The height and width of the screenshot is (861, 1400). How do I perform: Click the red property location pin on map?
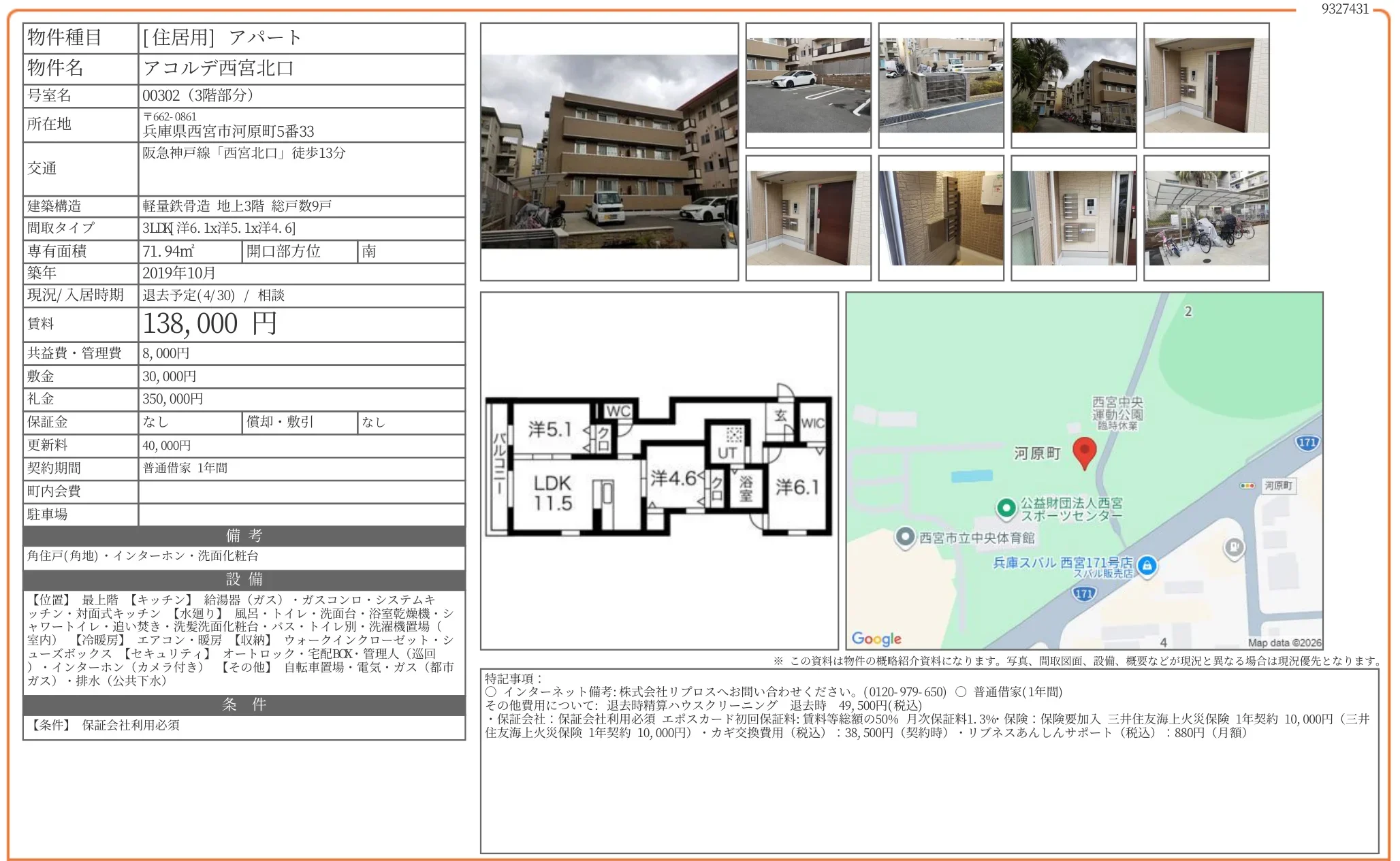click(x=1085, y=452)
